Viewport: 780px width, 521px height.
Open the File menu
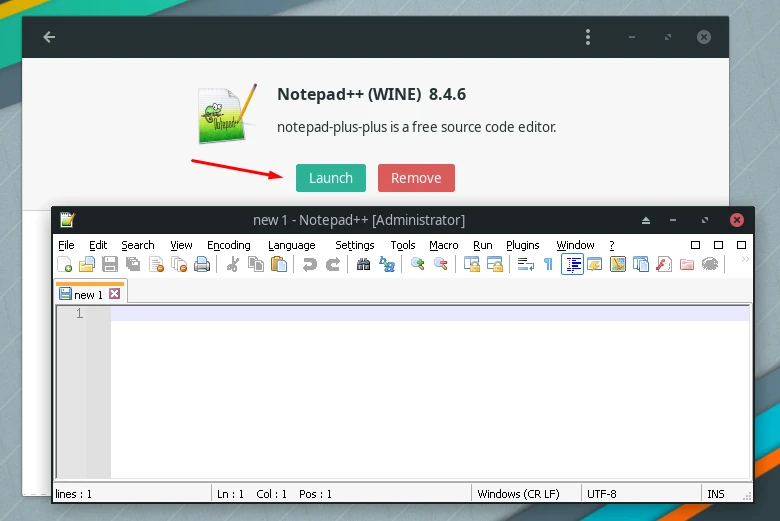66,245
